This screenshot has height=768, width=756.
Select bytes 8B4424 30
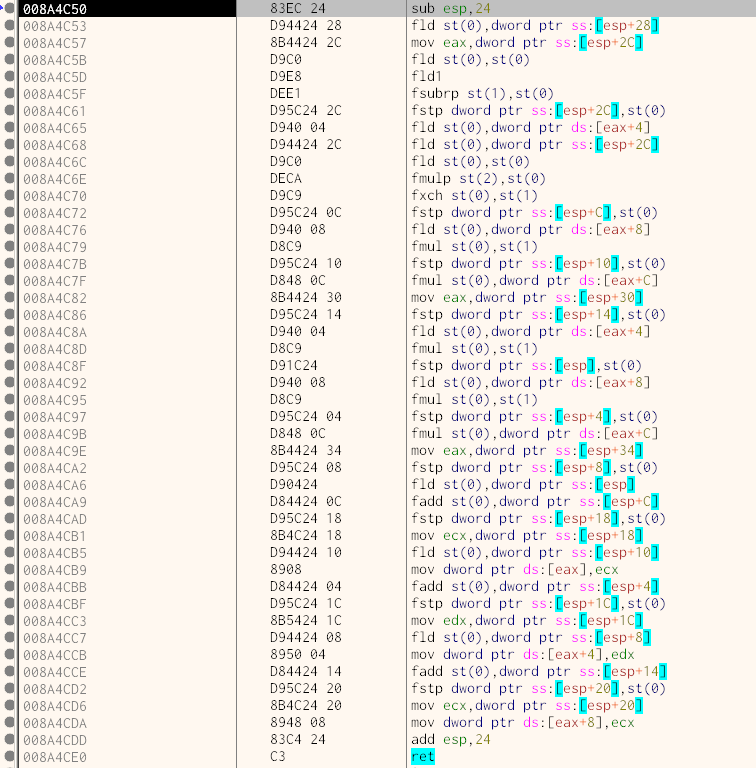tap(306, 297)
